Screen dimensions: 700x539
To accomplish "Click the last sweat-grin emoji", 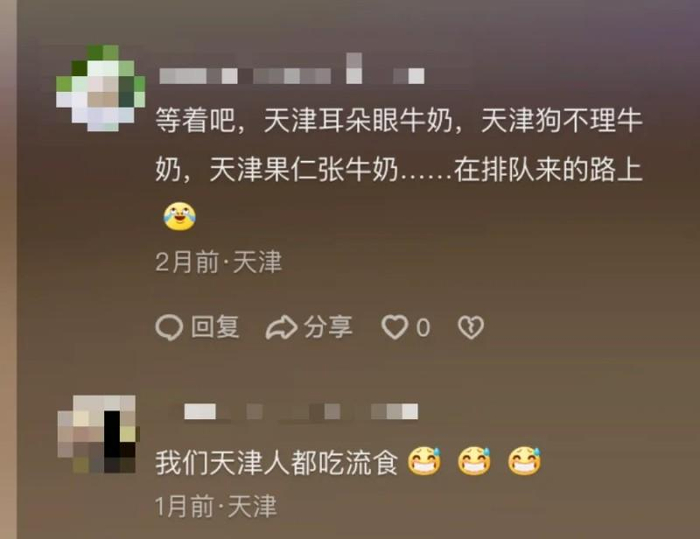I will click(524, 460).
